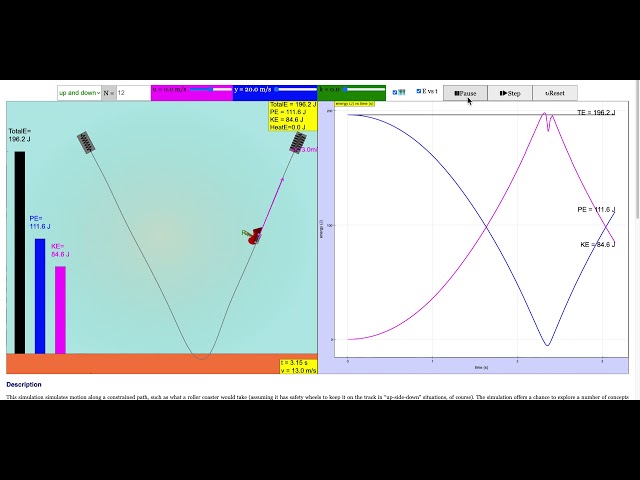Click the 'KE = 84.6 J' graph label
Screen dimensions: 640x480
click(598, 244)
